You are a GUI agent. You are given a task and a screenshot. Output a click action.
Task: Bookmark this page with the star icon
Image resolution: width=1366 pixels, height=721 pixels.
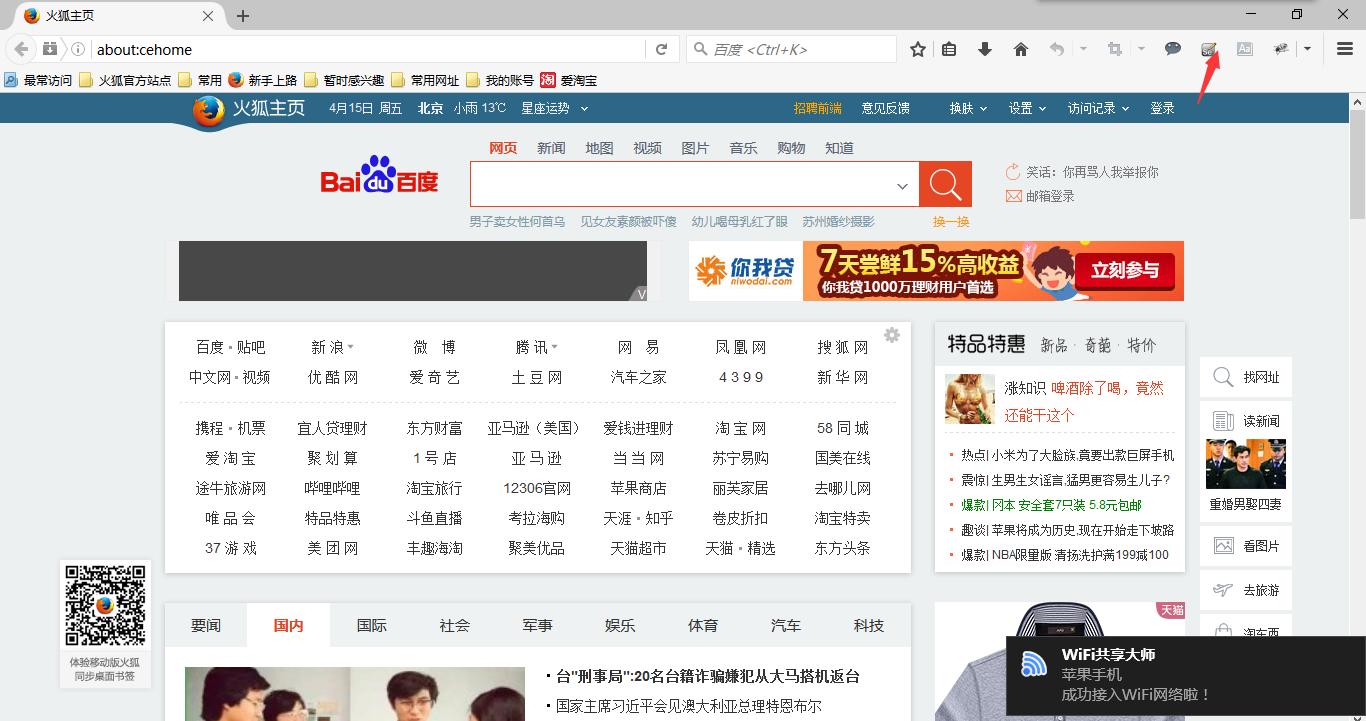click(x=918, y=49)
